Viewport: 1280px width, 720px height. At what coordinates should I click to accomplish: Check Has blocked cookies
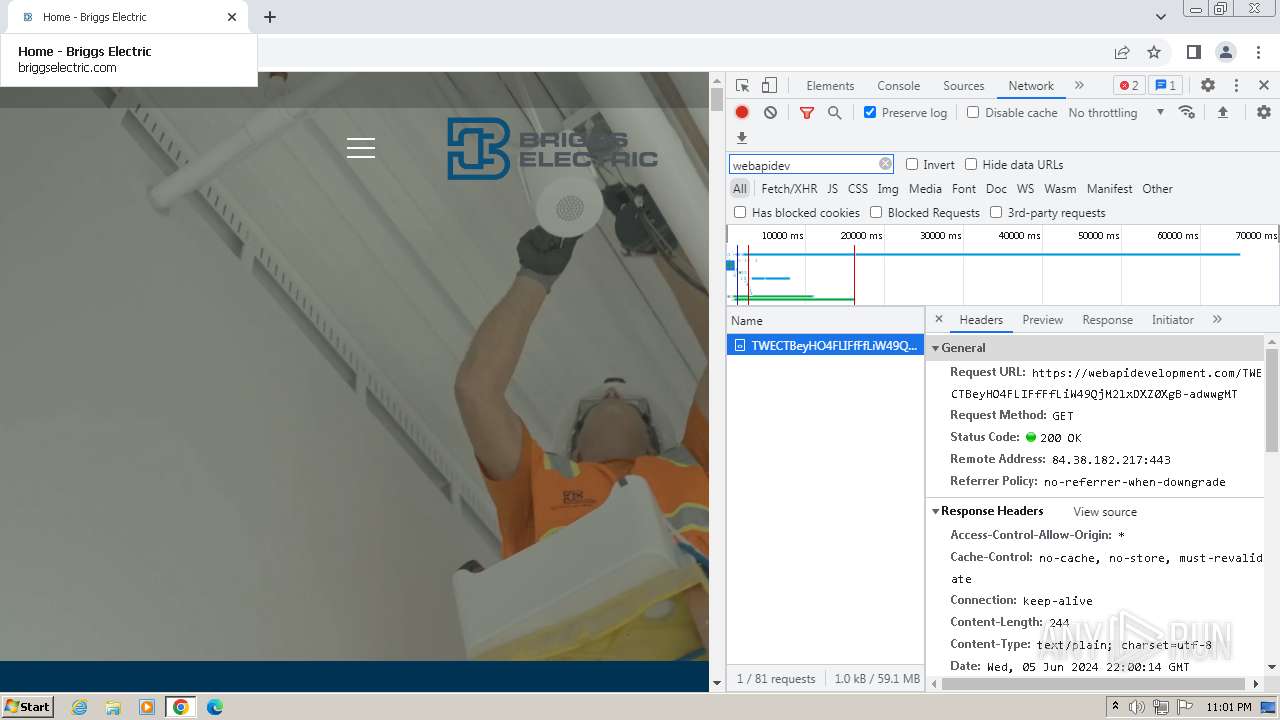[x=740, y=212]
